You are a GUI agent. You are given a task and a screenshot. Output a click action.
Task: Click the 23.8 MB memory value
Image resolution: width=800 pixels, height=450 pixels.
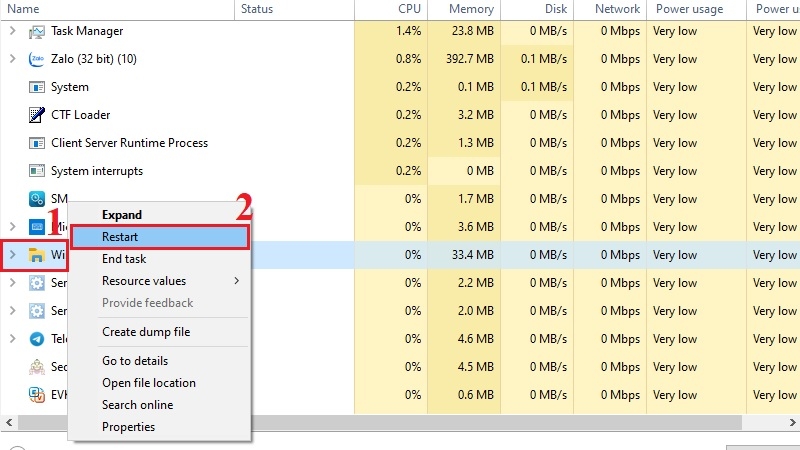[472, 31]
